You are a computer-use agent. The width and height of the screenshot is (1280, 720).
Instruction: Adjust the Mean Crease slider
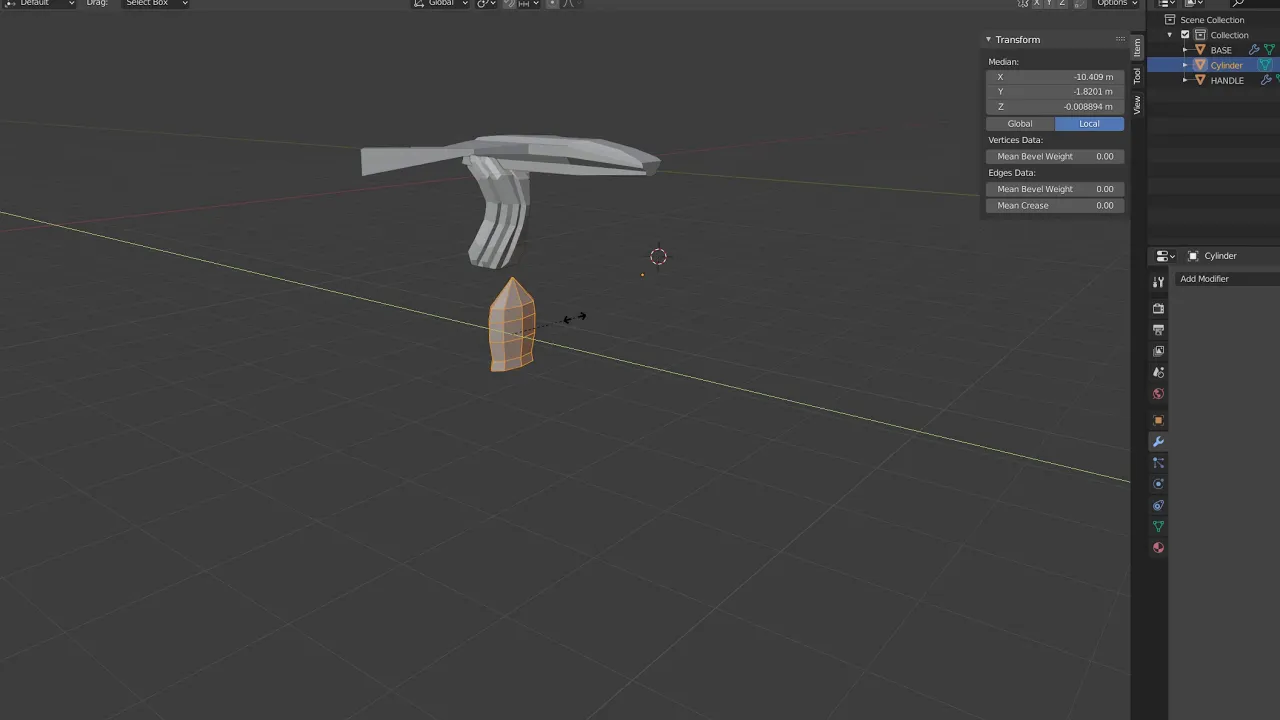[x=1055, y=205]
